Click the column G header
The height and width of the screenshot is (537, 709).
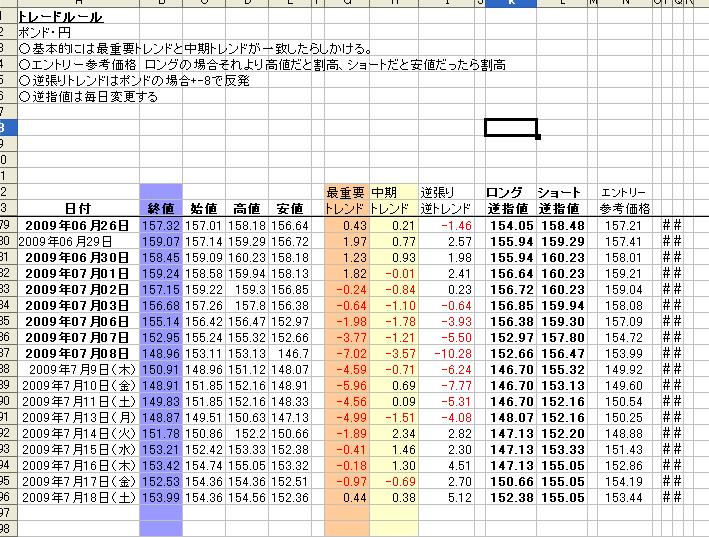point(346,4)
